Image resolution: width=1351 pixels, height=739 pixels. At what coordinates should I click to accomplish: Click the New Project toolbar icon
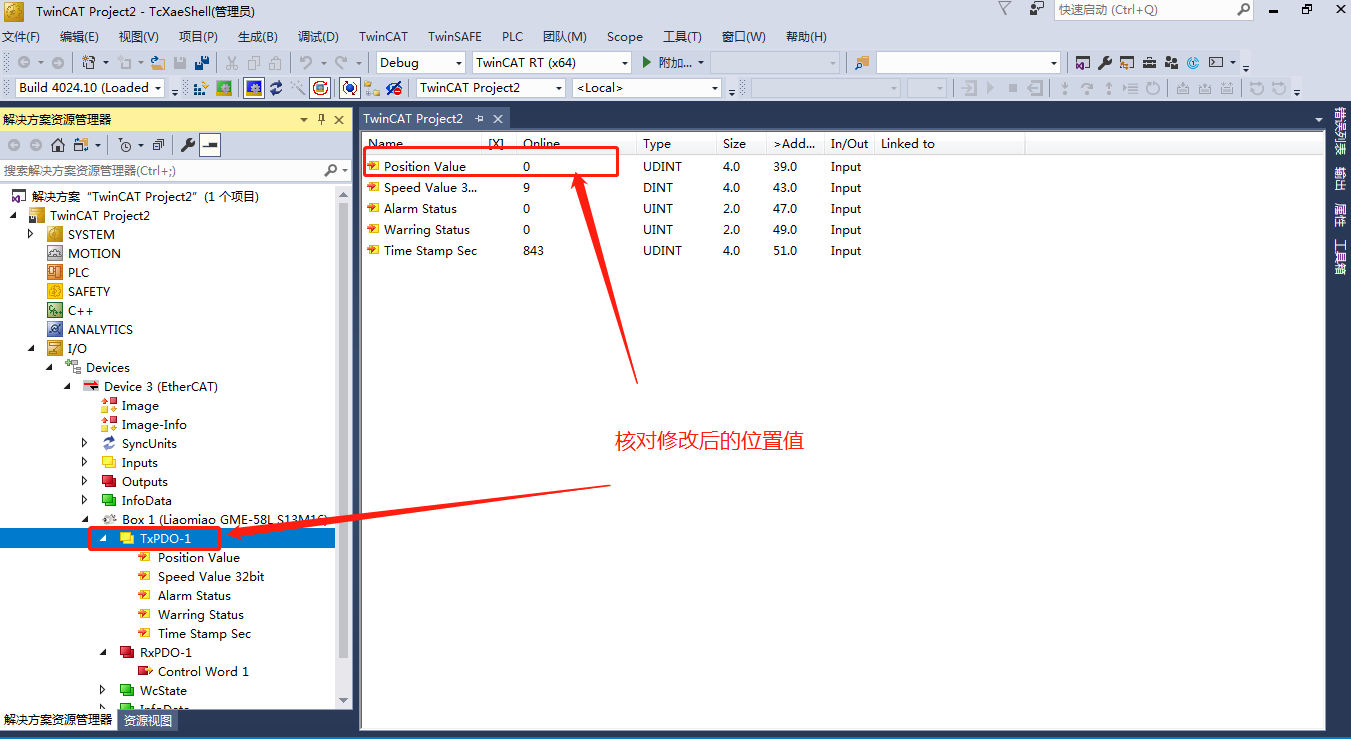(x=89, y=63)
